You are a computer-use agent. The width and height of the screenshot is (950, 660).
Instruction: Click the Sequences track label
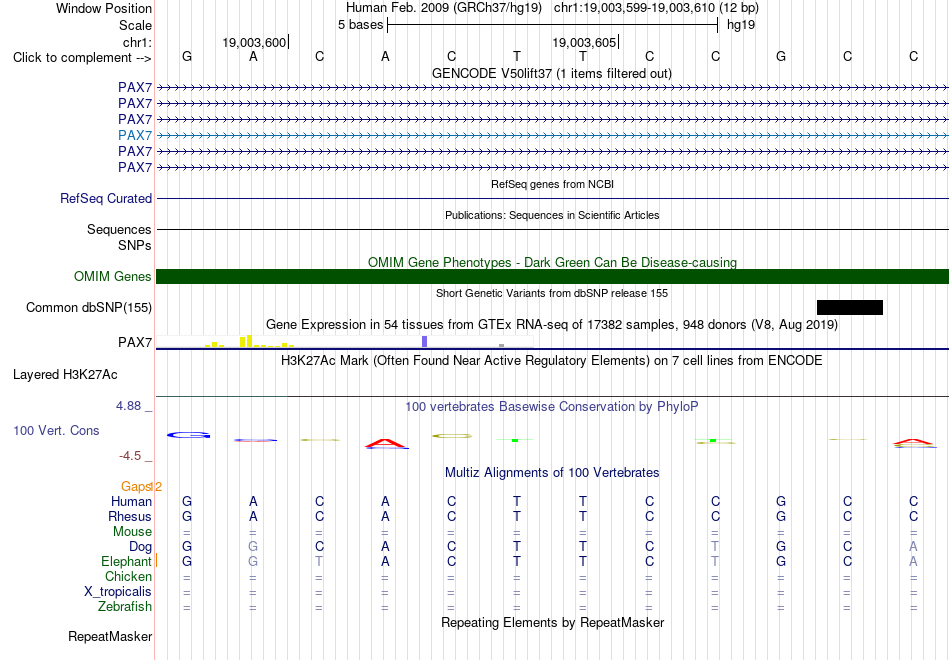coord(119,229)
